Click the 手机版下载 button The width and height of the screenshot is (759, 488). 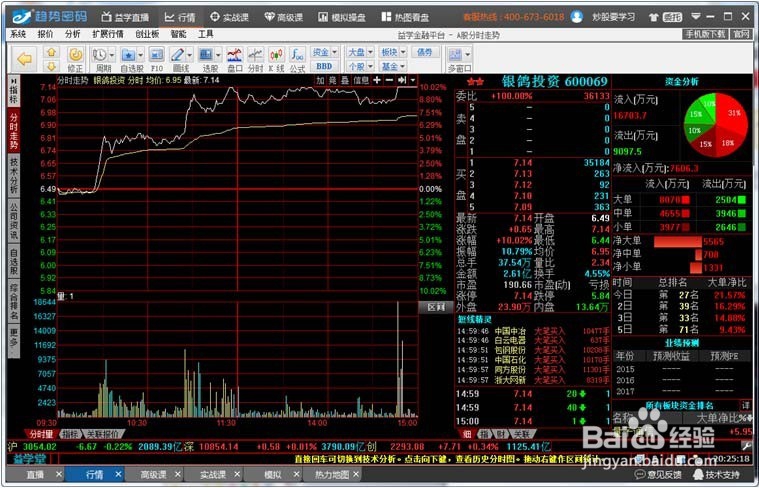coord(705,34)
